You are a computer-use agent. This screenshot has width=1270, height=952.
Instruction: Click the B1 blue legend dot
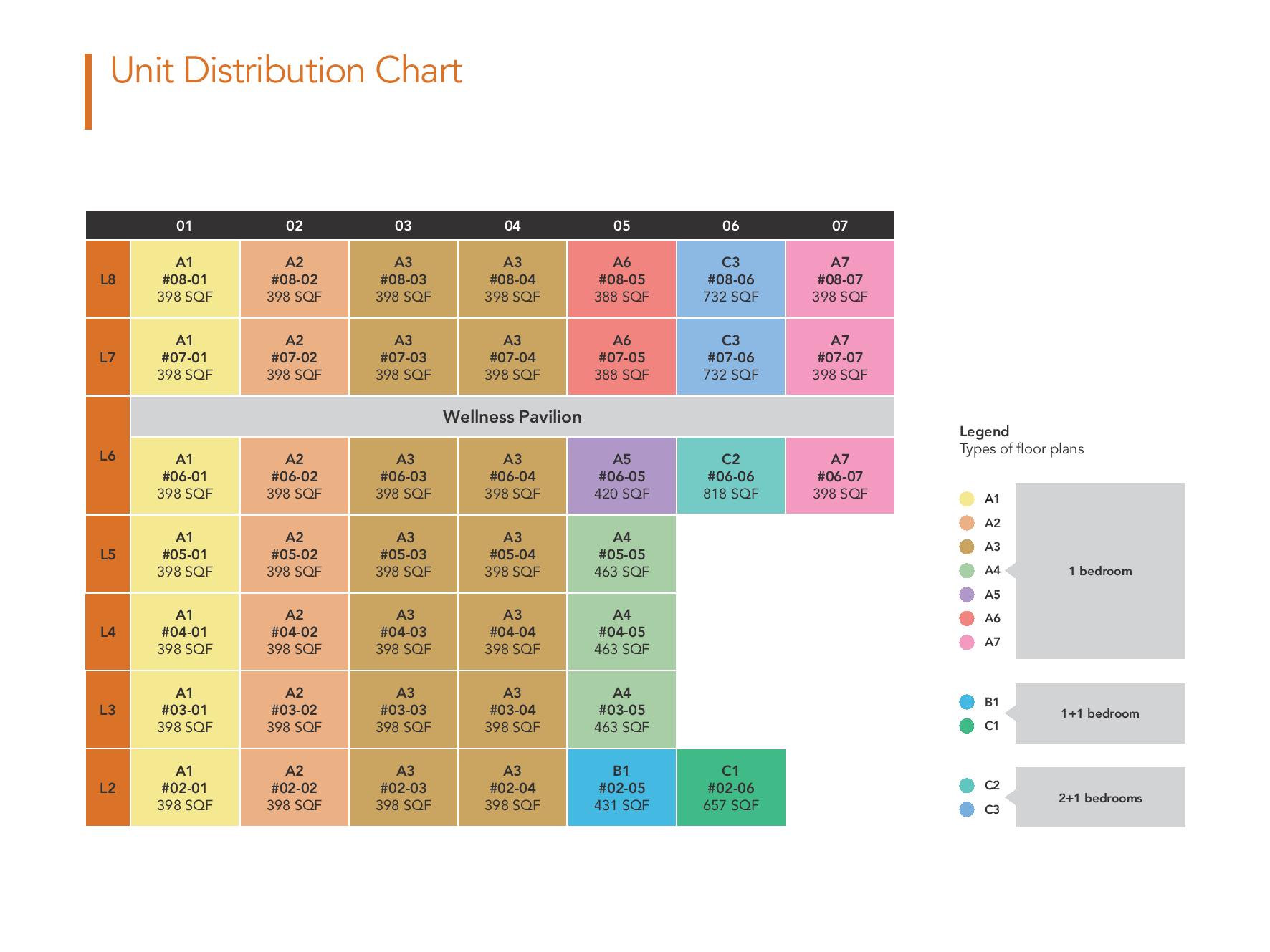point(967,702)
